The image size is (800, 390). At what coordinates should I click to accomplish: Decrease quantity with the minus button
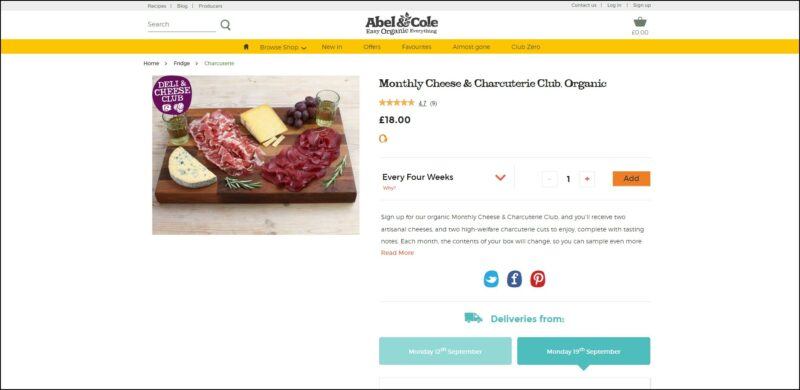pos(549,179)
